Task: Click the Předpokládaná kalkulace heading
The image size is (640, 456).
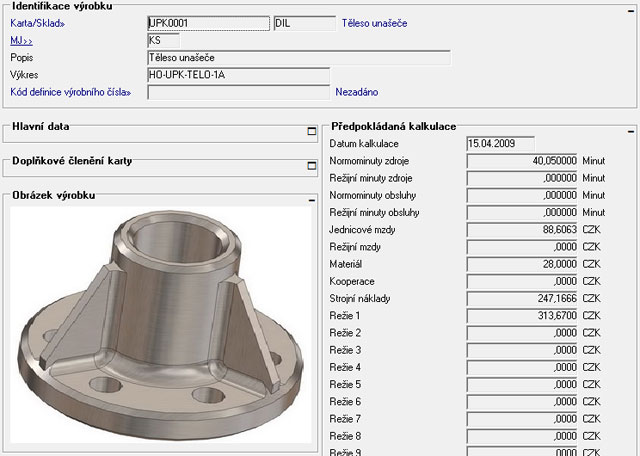Action: click(393, 126)
